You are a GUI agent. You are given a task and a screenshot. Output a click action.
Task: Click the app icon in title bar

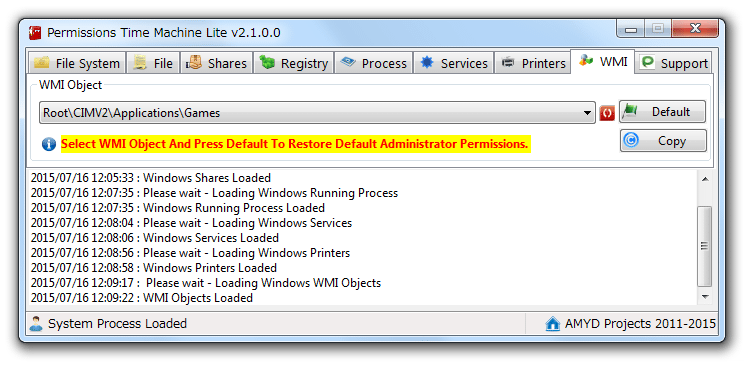[x=35, y=33]
